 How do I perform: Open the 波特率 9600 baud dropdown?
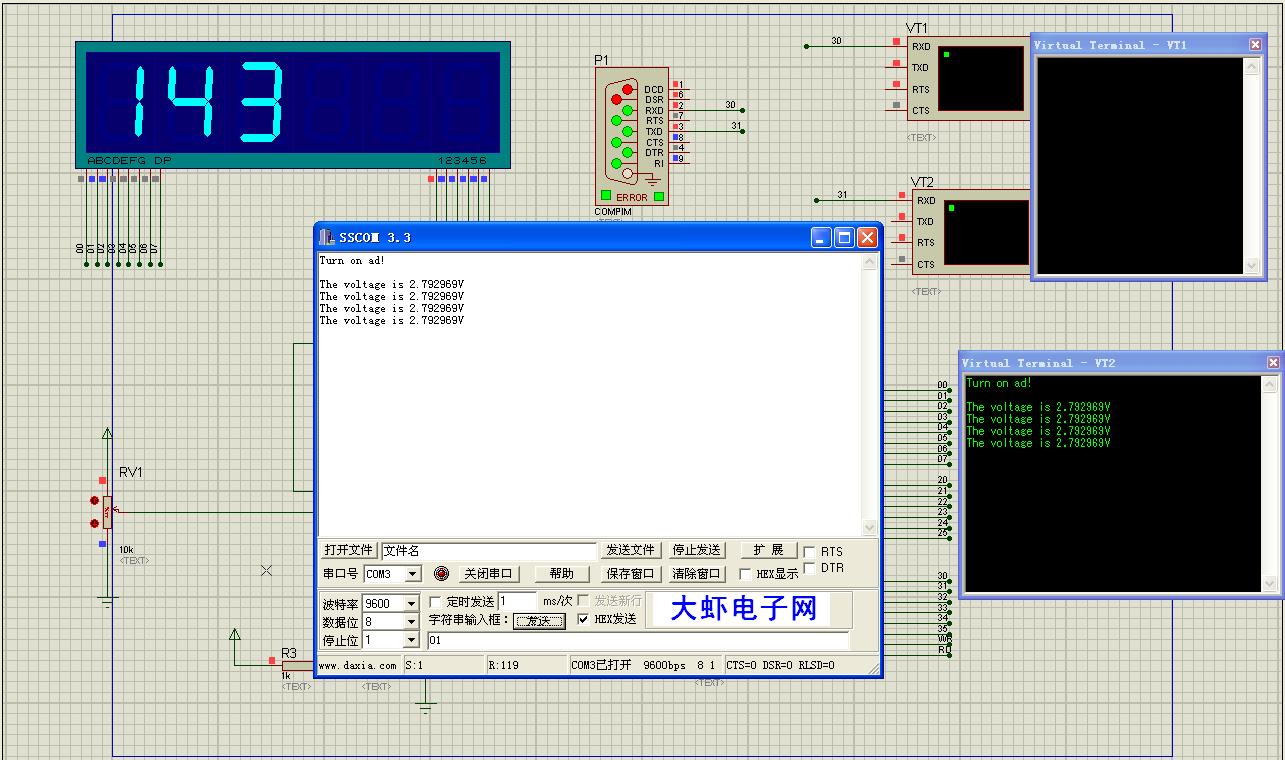(411, 604)
